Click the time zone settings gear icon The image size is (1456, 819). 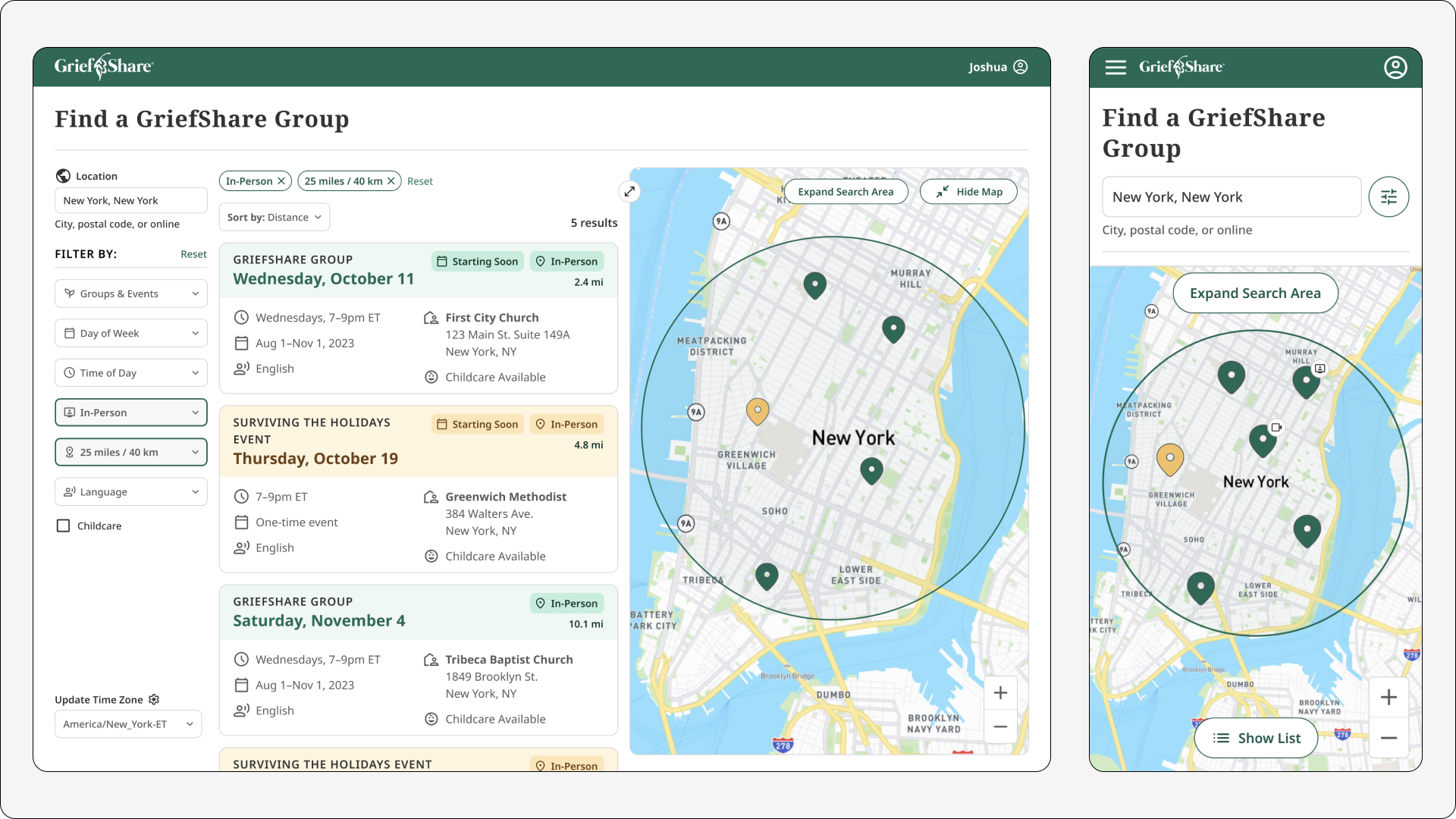(x=154, y=699)
